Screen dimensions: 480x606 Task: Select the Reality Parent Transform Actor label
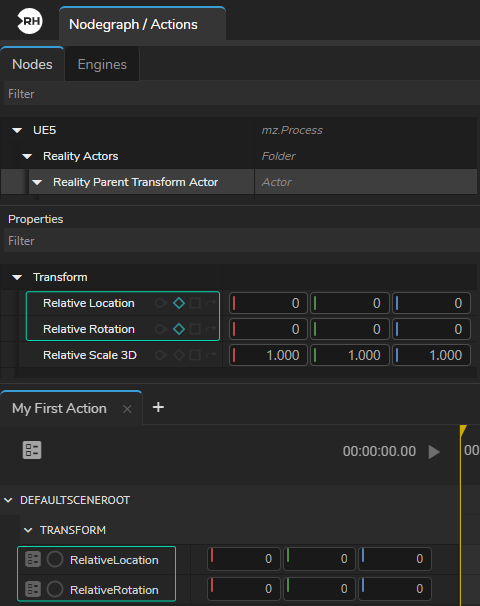135,182
